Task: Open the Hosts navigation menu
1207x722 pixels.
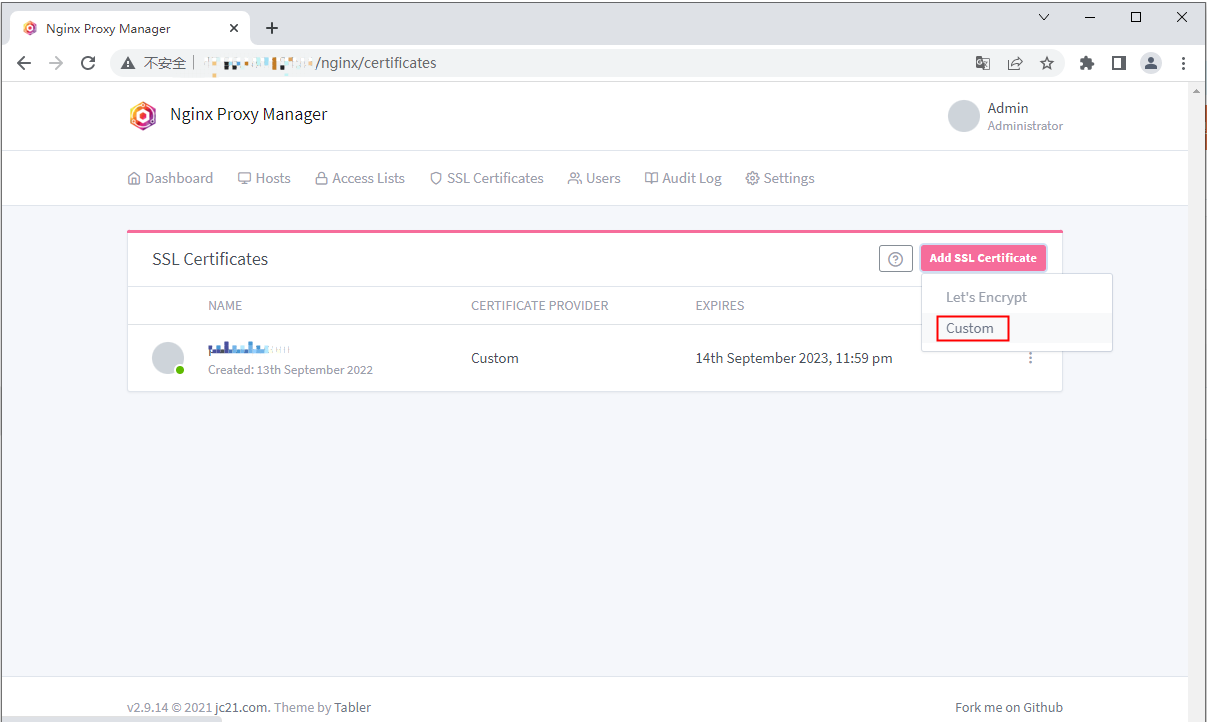Action: [x=264, y=178]
